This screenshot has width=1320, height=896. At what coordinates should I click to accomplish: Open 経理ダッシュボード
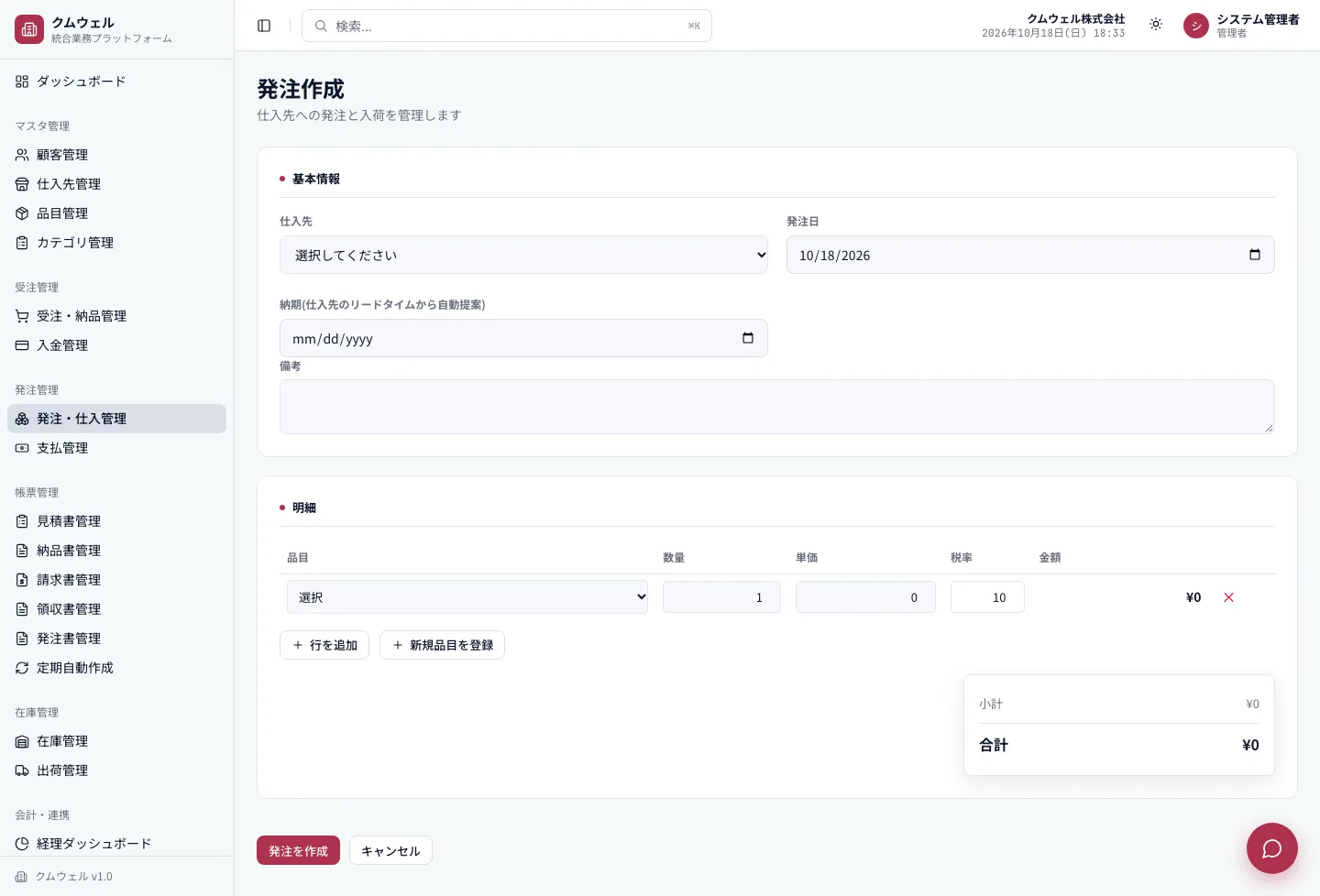116,844
